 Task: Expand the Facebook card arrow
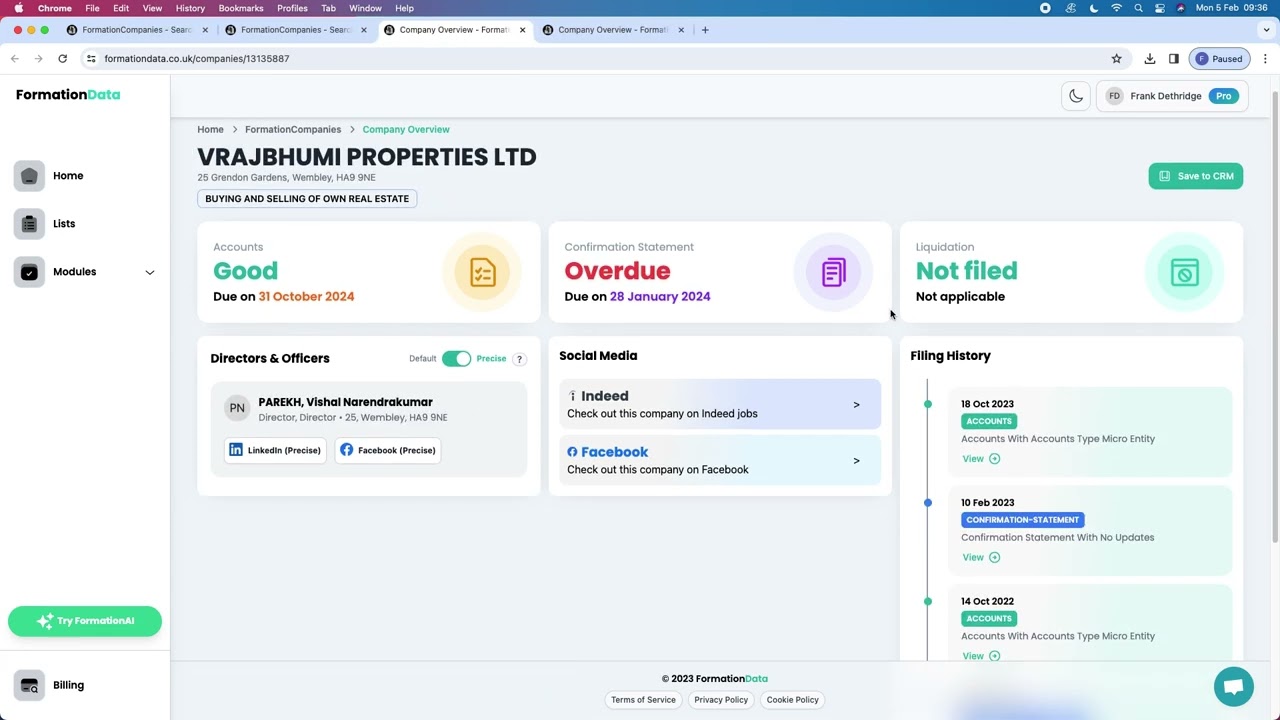click(x=856, y=461)
